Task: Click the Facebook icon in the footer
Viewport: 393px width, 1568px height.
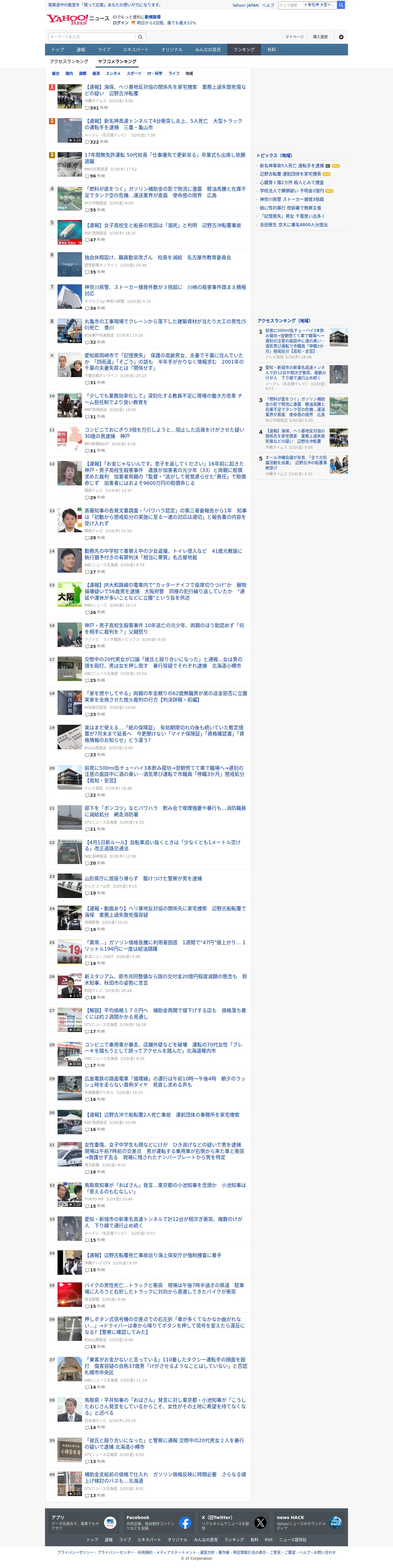Action: pos(185,1522)
